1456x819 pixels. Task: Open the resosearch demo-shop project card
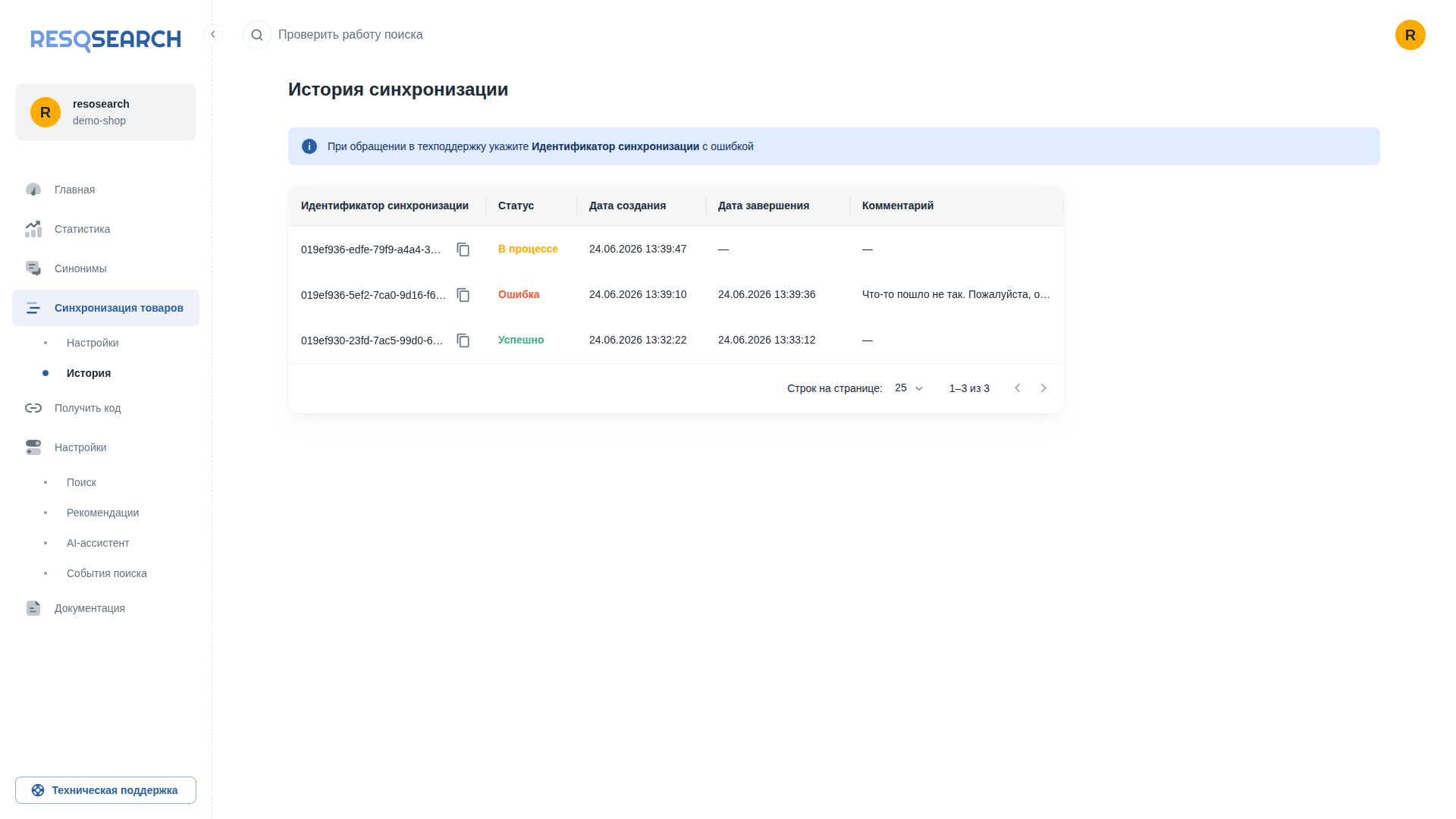click(105, 112)
